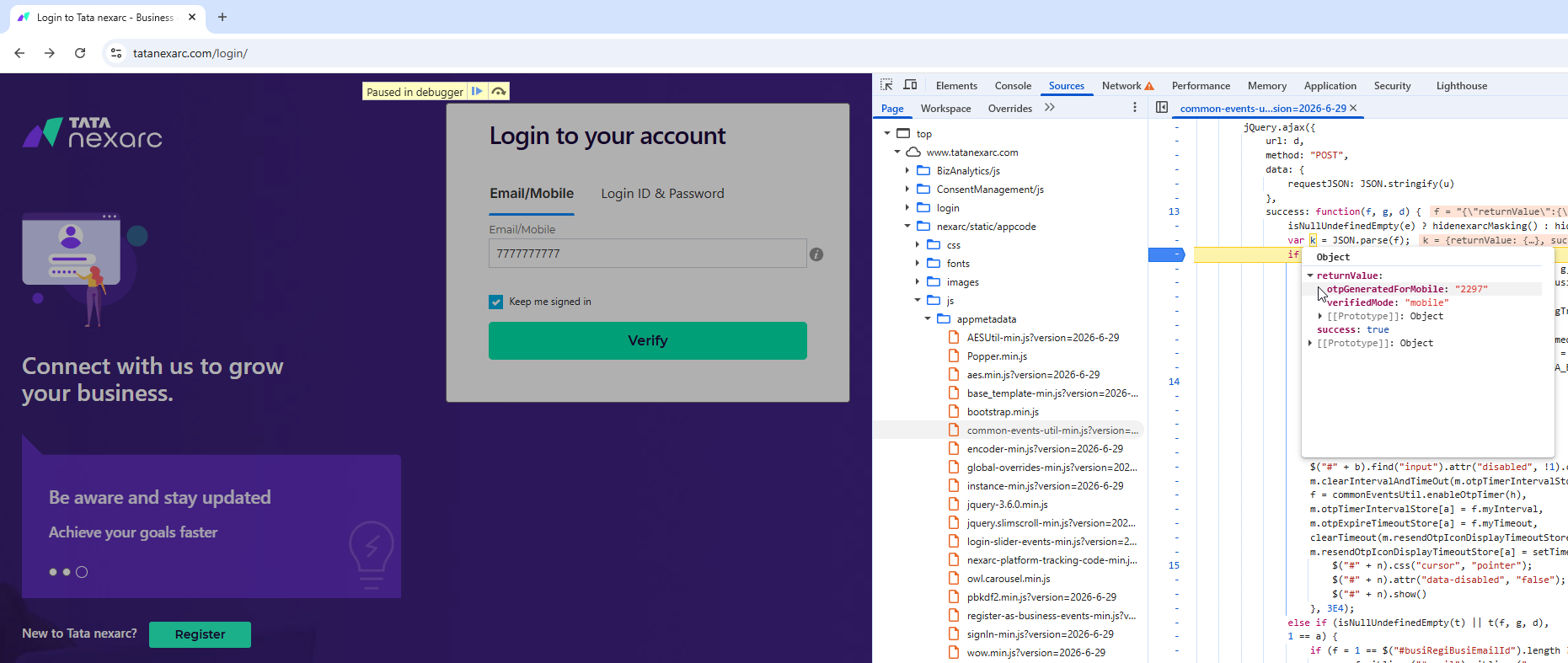
Task: Switch to Workspace navigator tab
Action: [946, 109]
